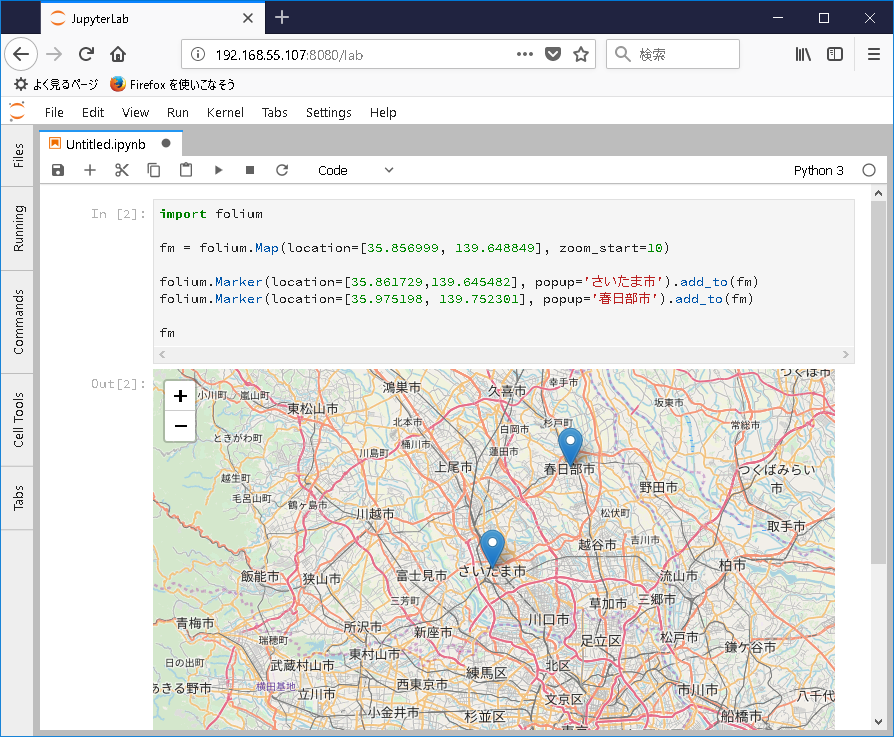Restart the kernel with the circular arrow
Image resolution: width=894 pixels, height=737 pixels.
282,170
